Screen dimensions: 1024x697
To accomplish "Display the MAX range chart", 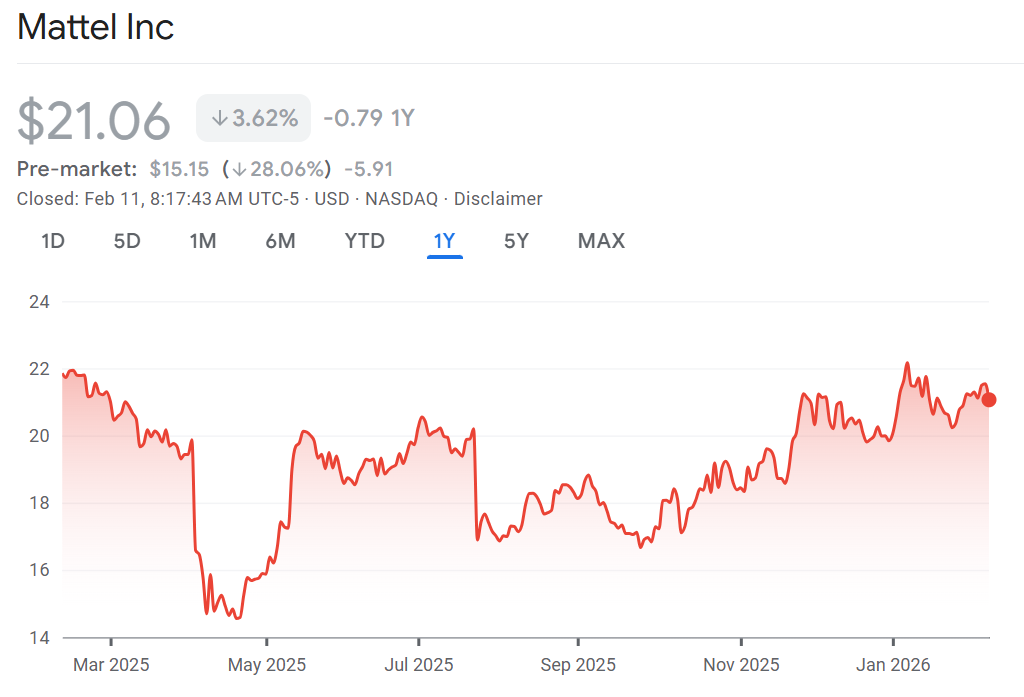I will pos(601,241).
